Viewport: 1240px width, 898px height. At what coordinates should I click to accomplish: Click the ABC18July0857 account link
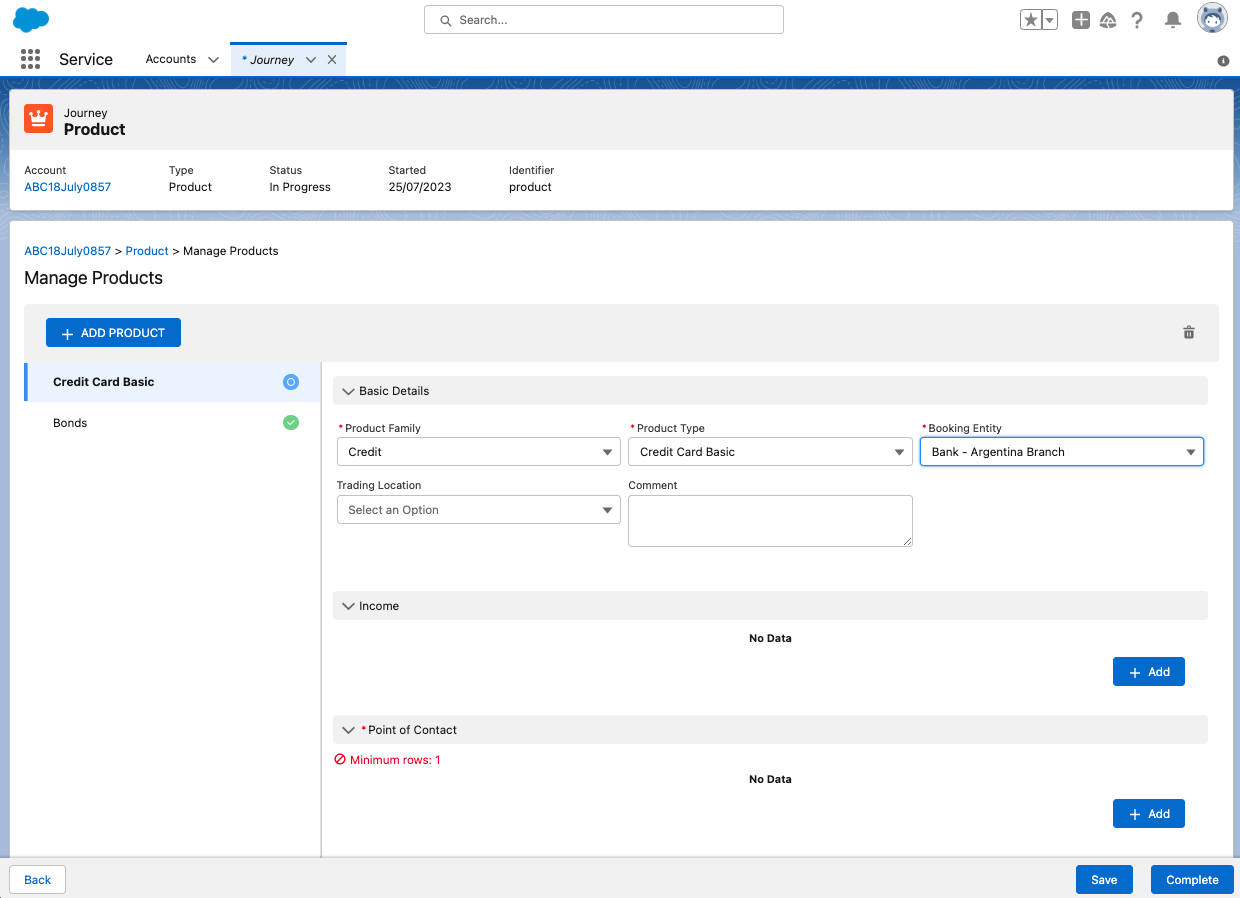click(67, 187)
